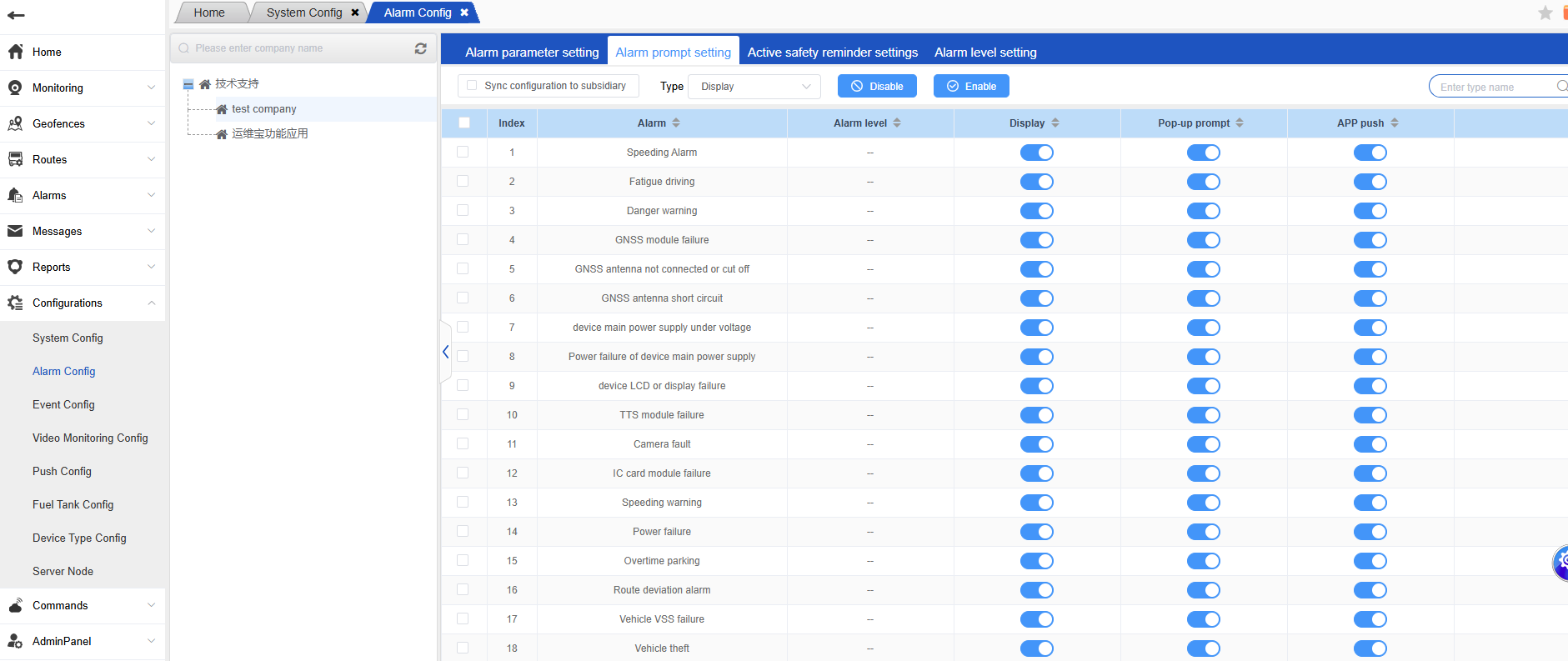This screenshot has width=1568, height=661.
Task: Turn off Pop-up prompt for Fatigue driving
Action: tap(1203, 182)
